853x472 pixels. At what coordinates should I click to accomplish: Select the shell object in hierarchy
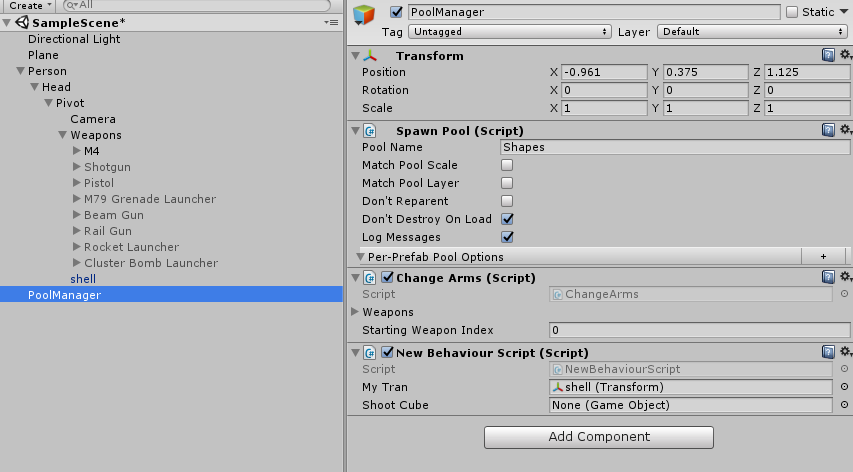(83, 278)
